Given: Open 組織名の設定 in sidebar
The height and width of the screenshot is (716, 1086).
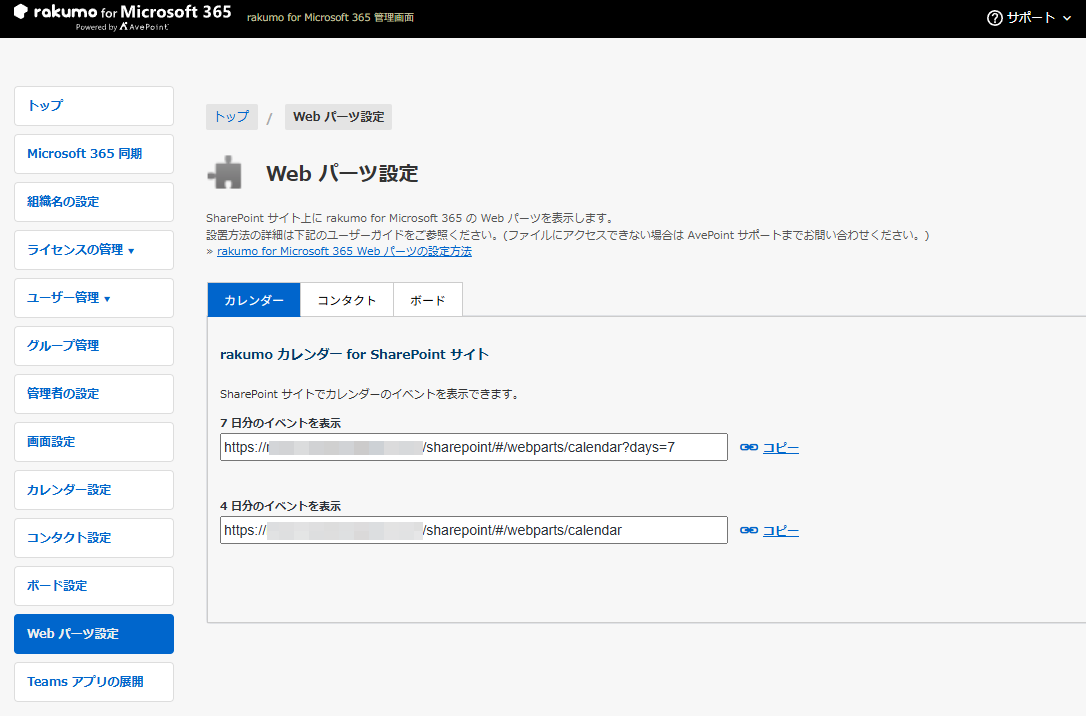Looking at the screenshot, I should [x=94, y=202].
